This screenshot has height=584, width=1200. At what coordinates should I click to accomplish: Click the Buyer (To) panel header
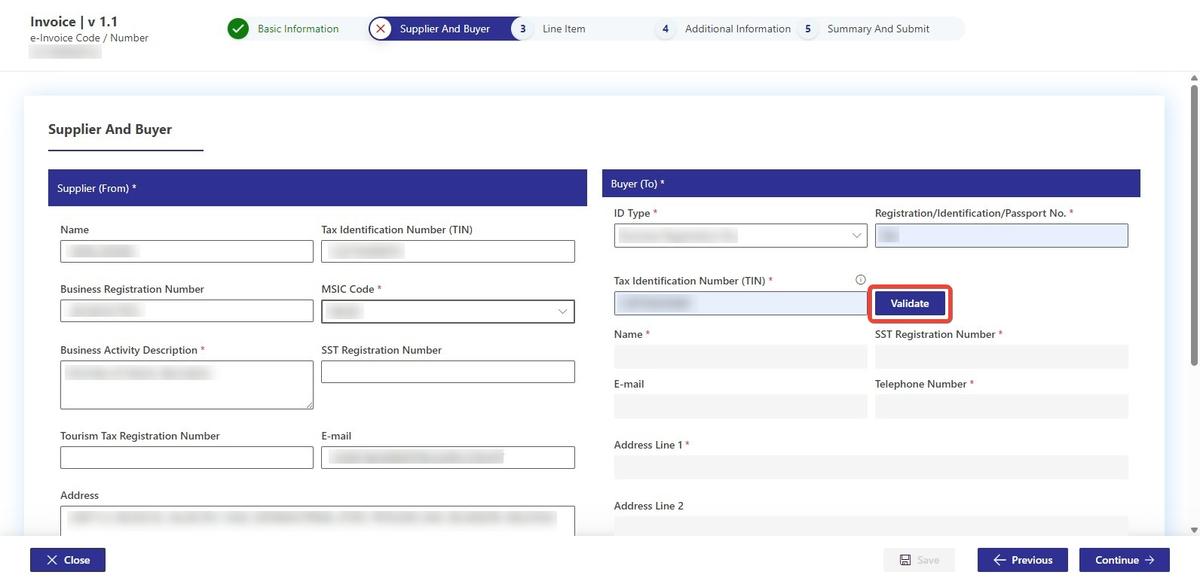click(x=871, y=184)
